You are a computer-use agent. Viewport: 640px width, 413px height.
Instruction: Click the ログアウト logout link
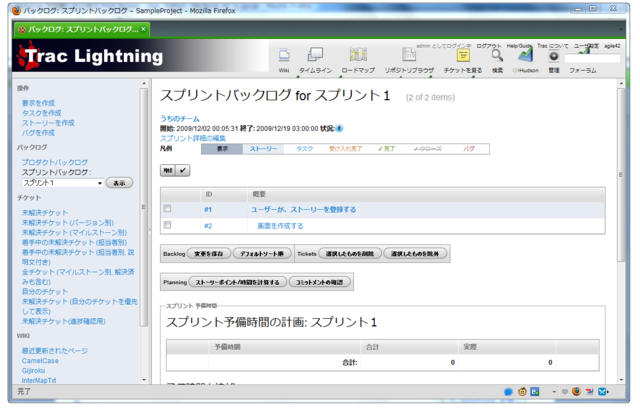[x=489, y=46]
